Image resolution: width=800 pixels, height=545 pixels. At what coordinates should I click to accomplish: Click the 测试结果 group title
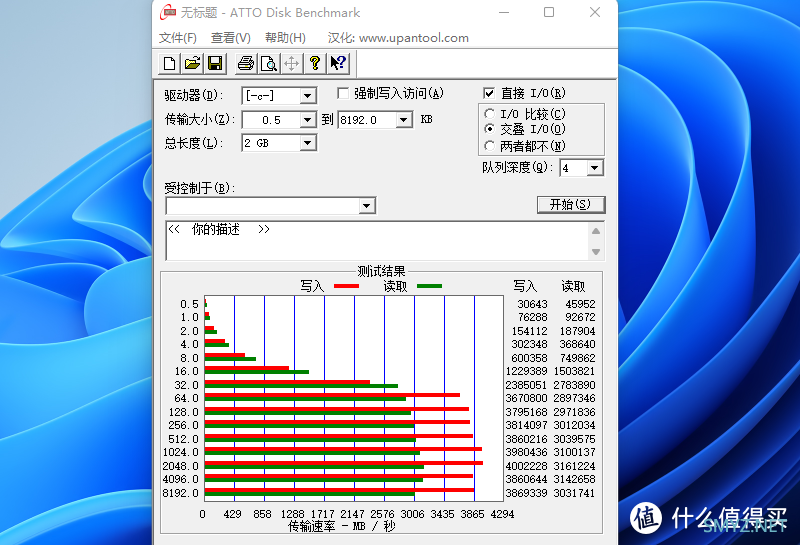click(x=381, y=271)
